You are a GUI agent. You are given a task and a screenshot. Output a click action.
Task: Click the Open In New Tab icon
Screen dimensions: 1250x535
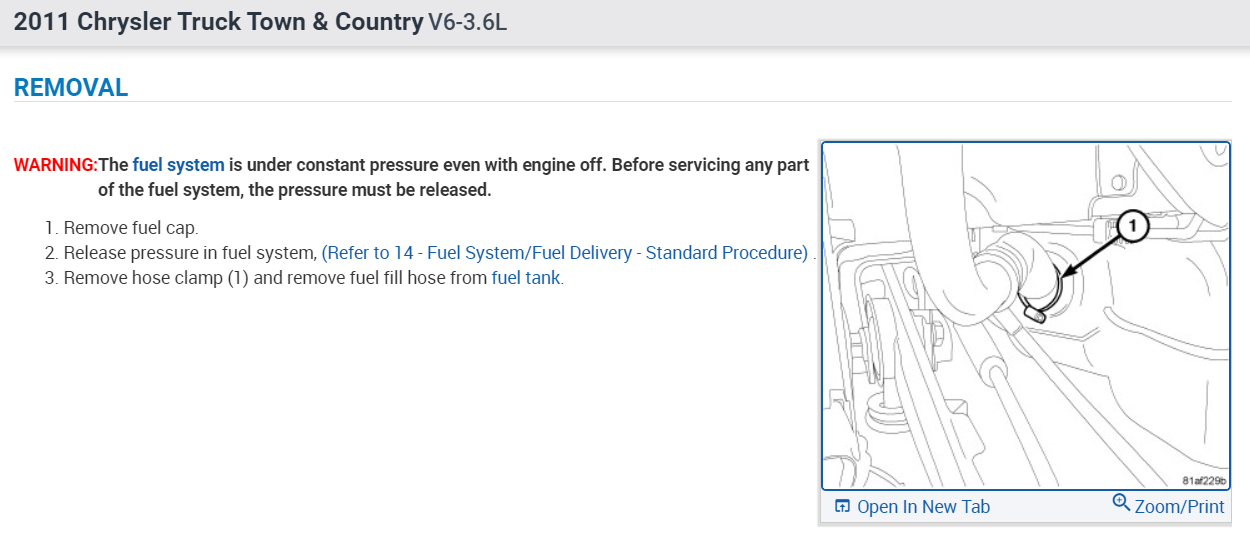[x=842, y=507]
